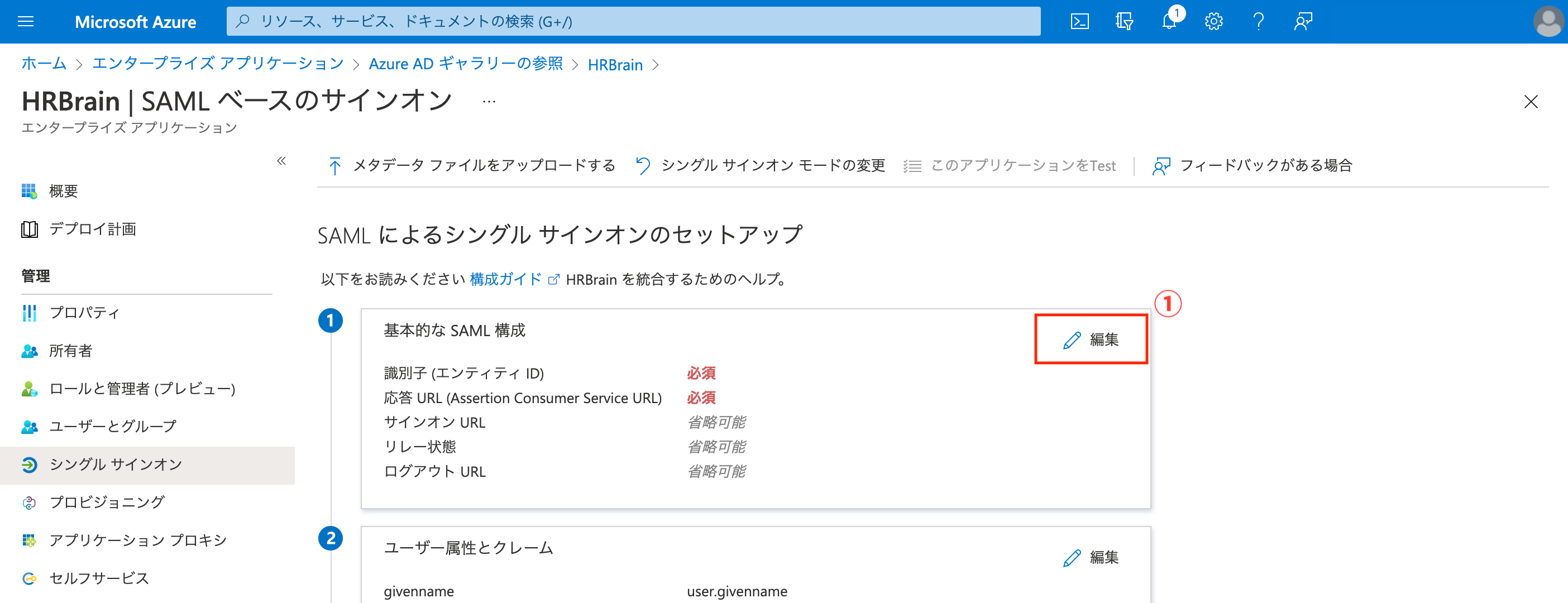Open directory and subscription filter icon

pyautogui.click(x=1124, y=22)
